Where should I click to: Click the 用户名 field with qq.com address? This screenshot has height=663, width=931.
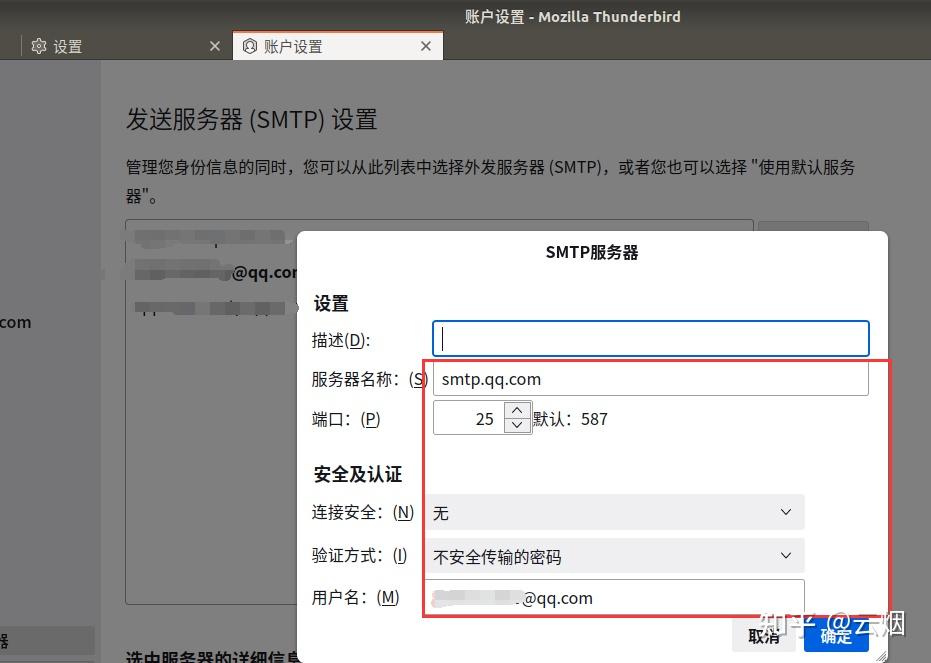tap(615, 597)
